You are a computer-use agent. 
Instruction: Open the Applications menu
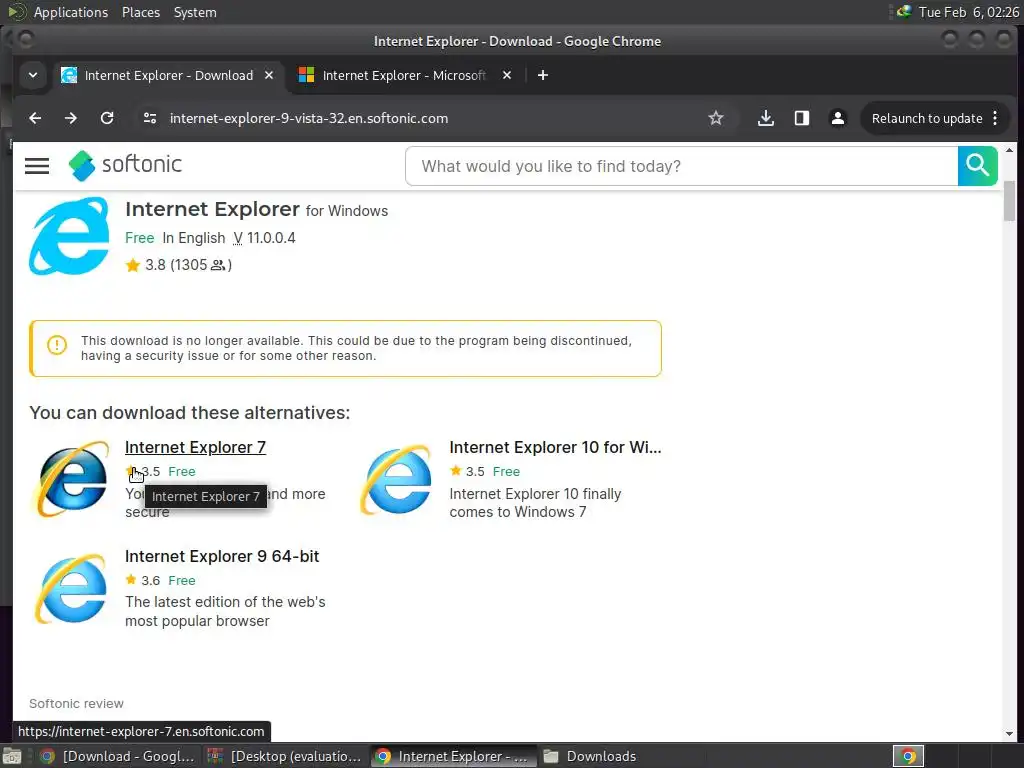71,12
